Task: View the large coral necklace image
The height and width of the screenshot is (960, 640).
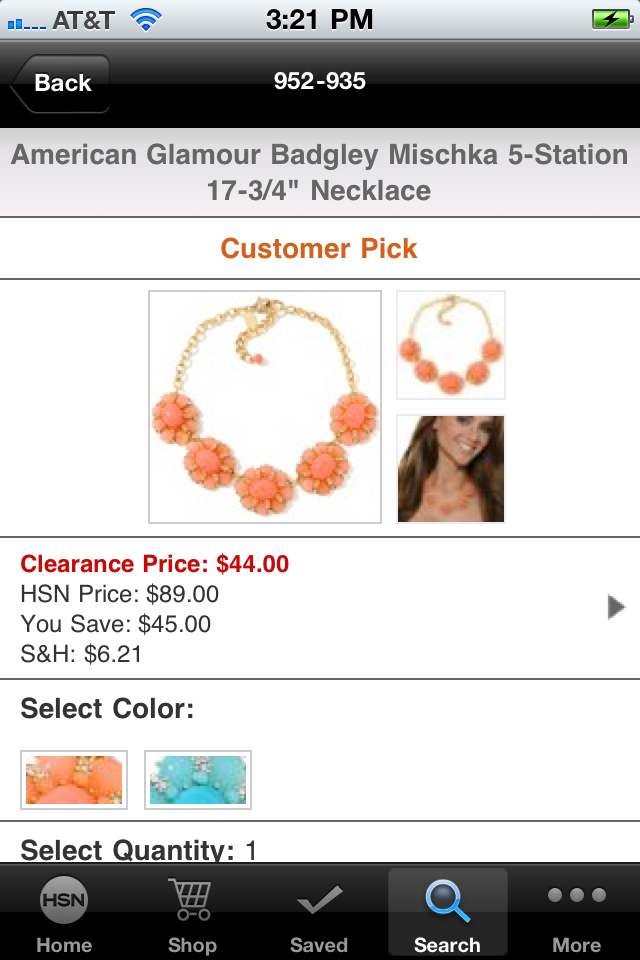Action: 265,407
